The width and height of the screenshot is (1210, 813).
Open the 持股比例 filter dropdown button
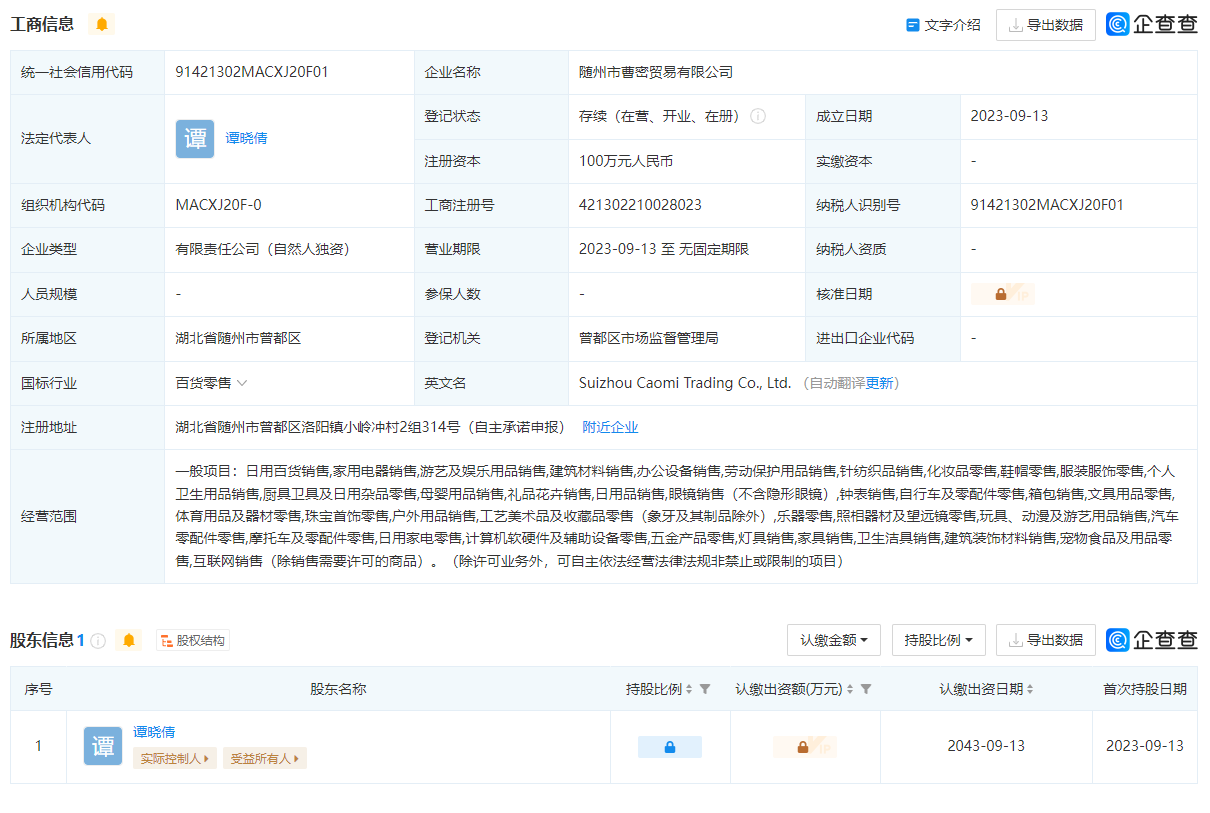tap(938, 640)
